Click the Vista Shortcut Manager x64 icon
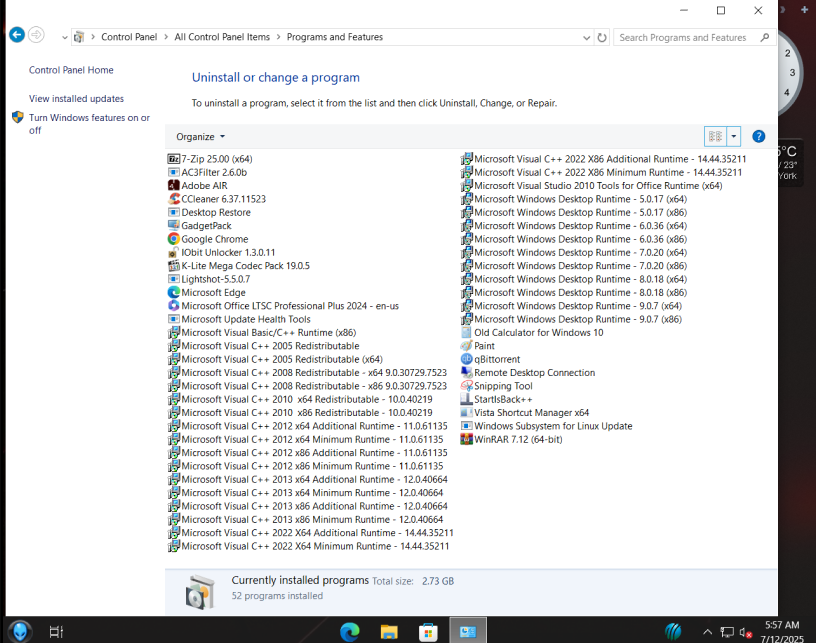This screenshot has height=643, width=816. 466,413
